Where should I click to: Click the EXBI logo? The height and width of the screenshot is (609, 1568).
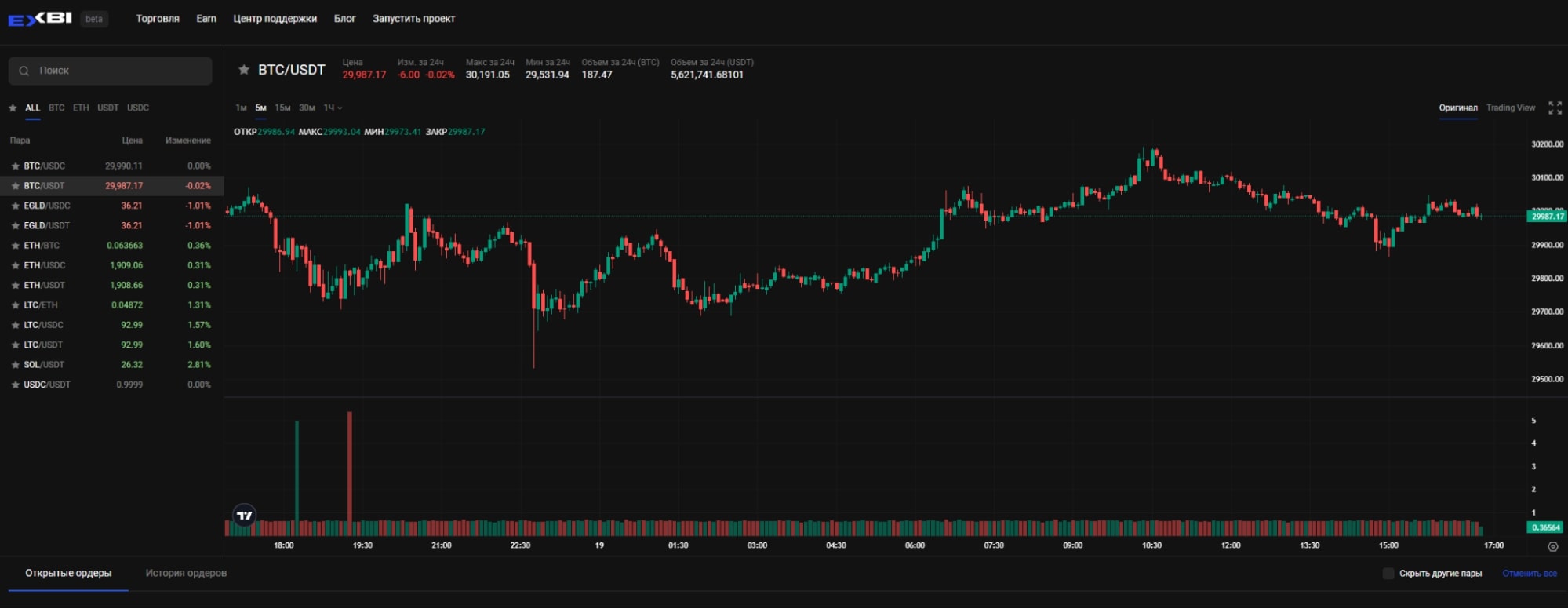coord(40,19)
